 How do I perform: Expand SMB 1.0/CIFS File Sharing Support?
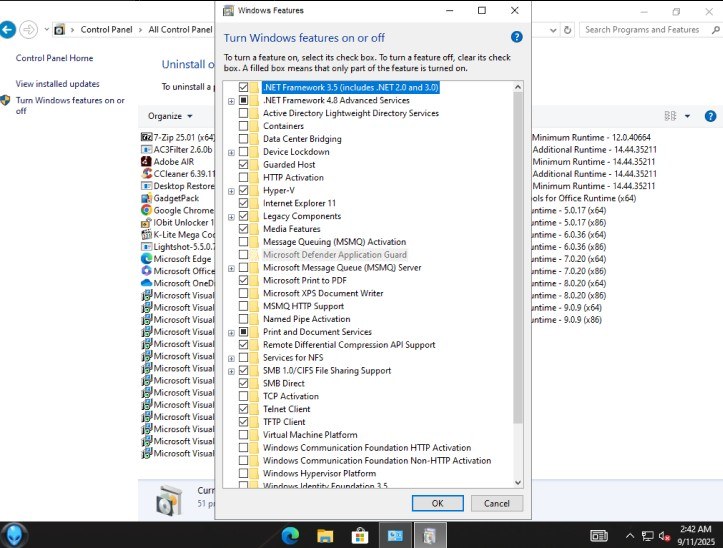click(x=231, y=371)
